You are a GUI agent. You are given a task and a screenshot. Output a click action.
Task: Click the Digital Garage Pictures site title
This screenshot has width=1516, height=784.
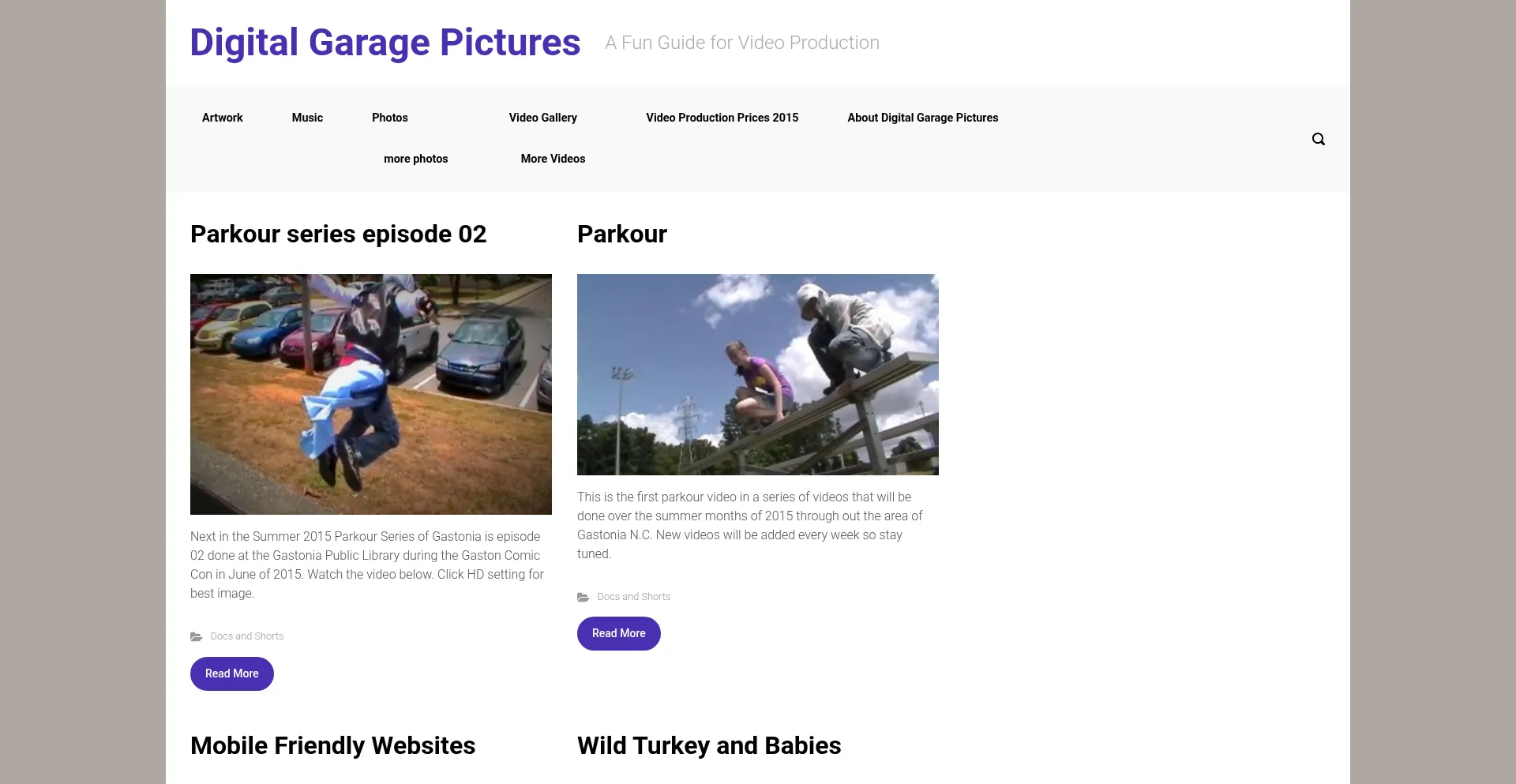pyautogui.click(x=385, y=43)
